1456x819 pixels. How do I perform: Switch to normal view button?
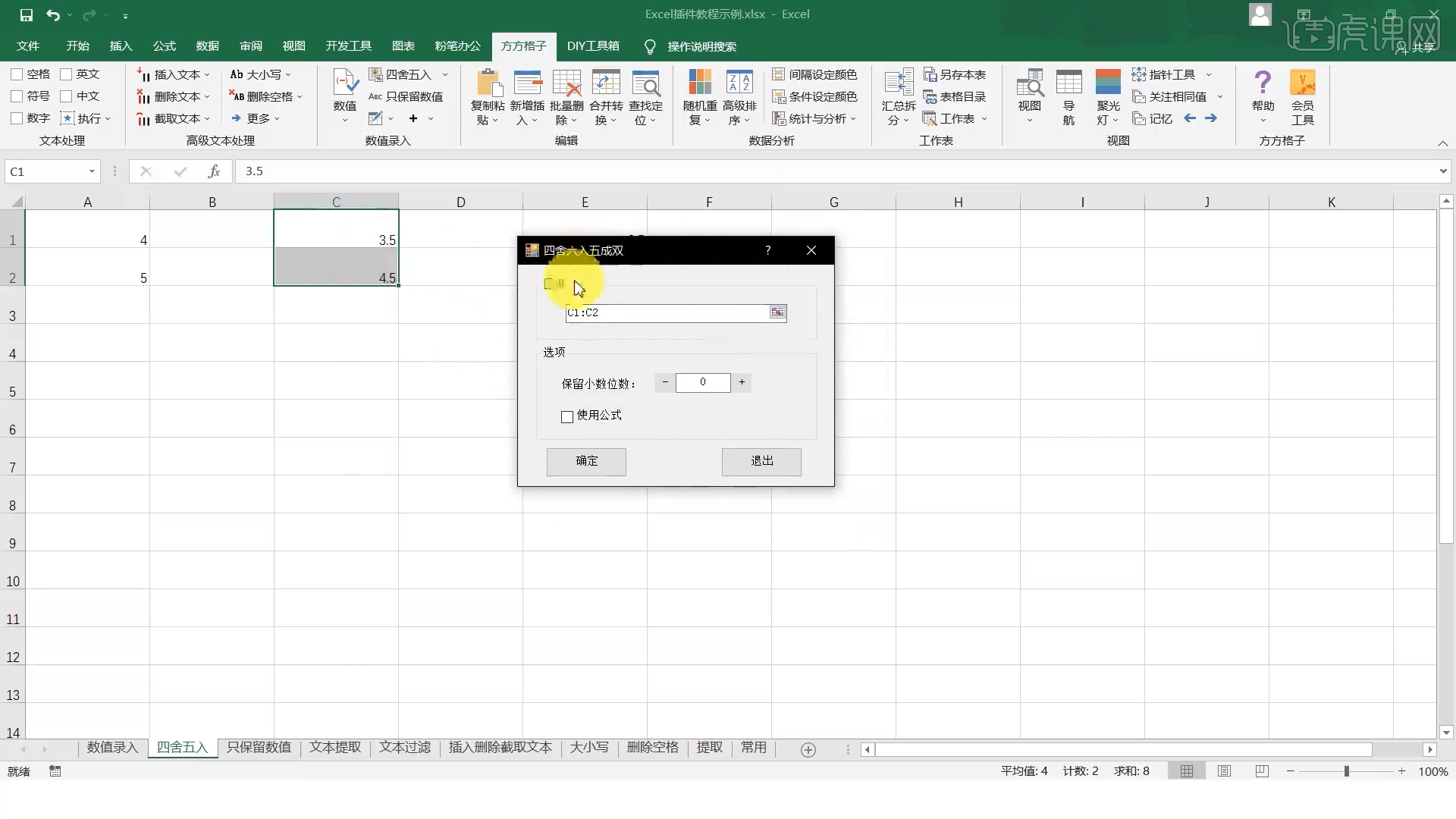(x=1187, y=771)
